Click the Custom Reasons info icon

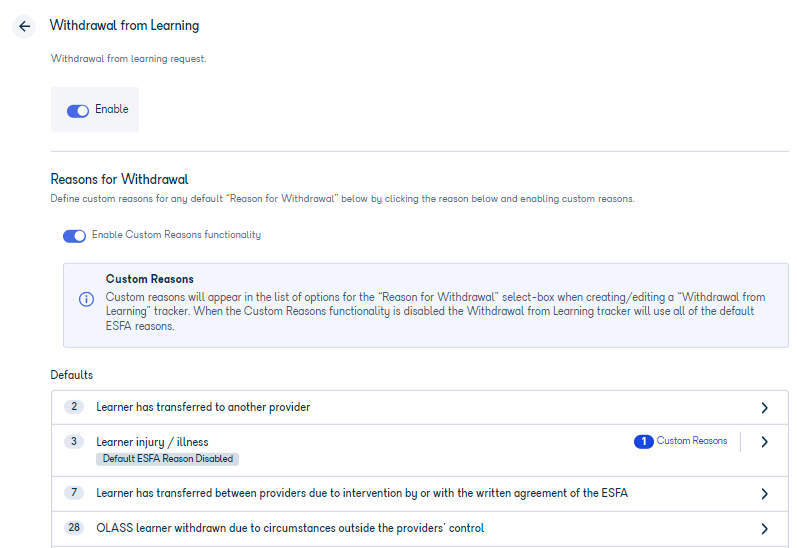(x=86, y=299)
